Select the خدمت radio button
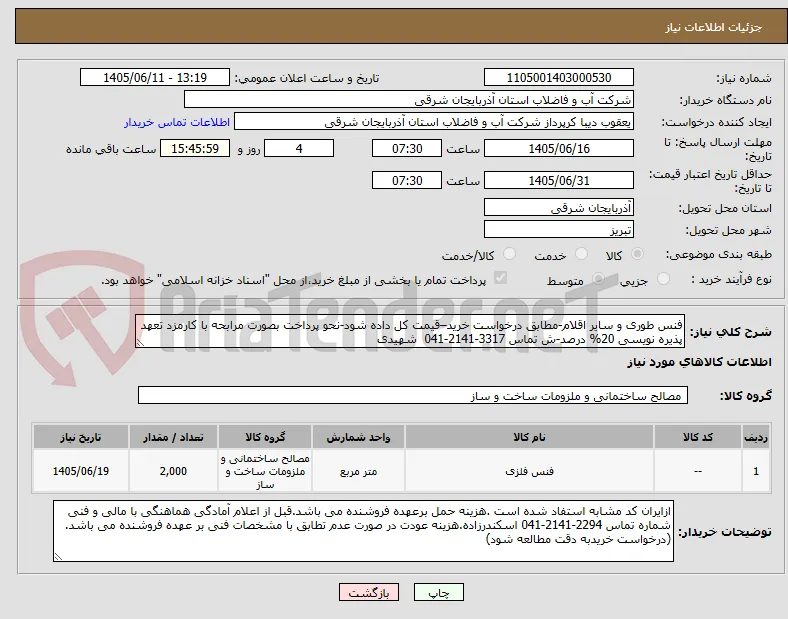The image size is (788, 619). click(x=581, y=254)
